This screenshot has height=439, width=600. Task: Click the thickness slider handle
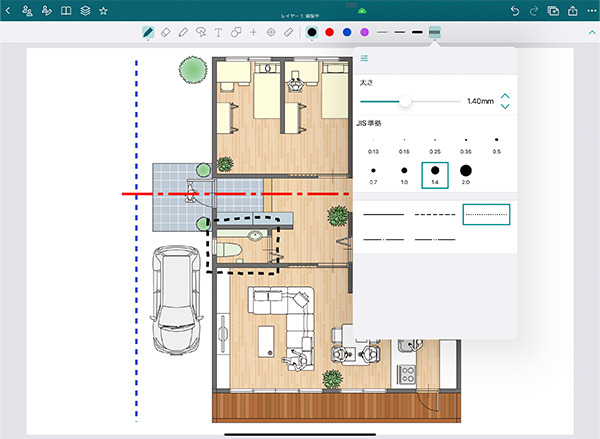point(405,101)
